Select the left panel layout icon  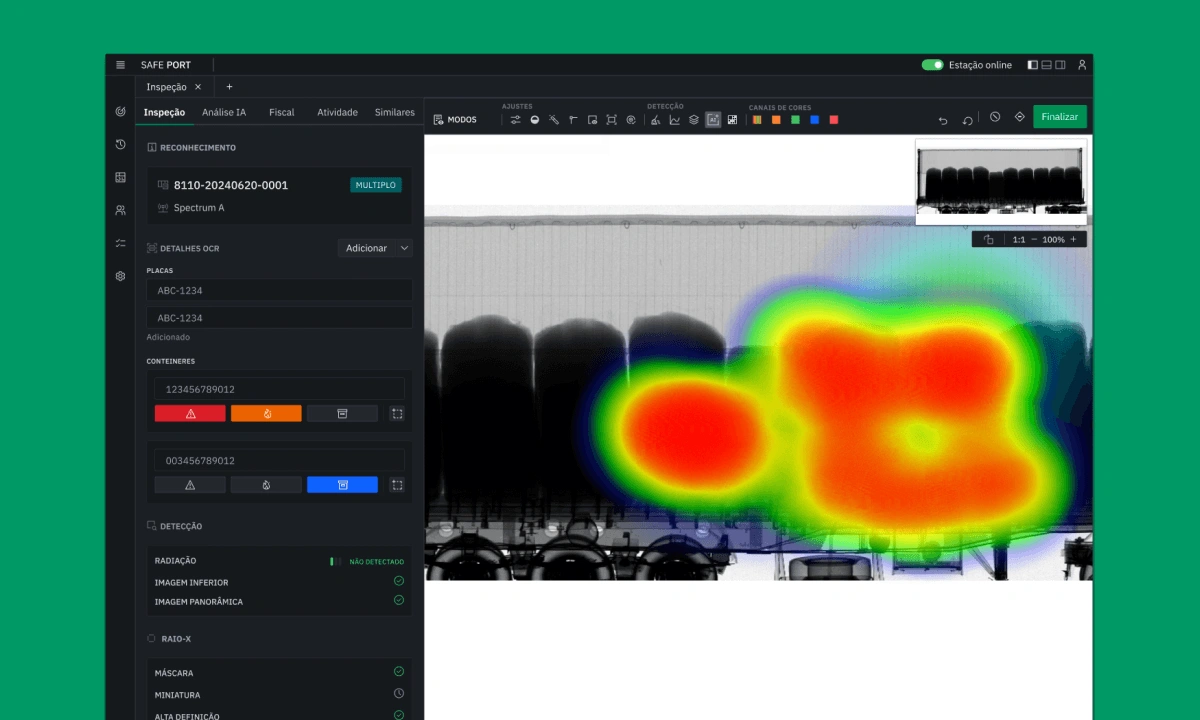[x=1033, y=65]
